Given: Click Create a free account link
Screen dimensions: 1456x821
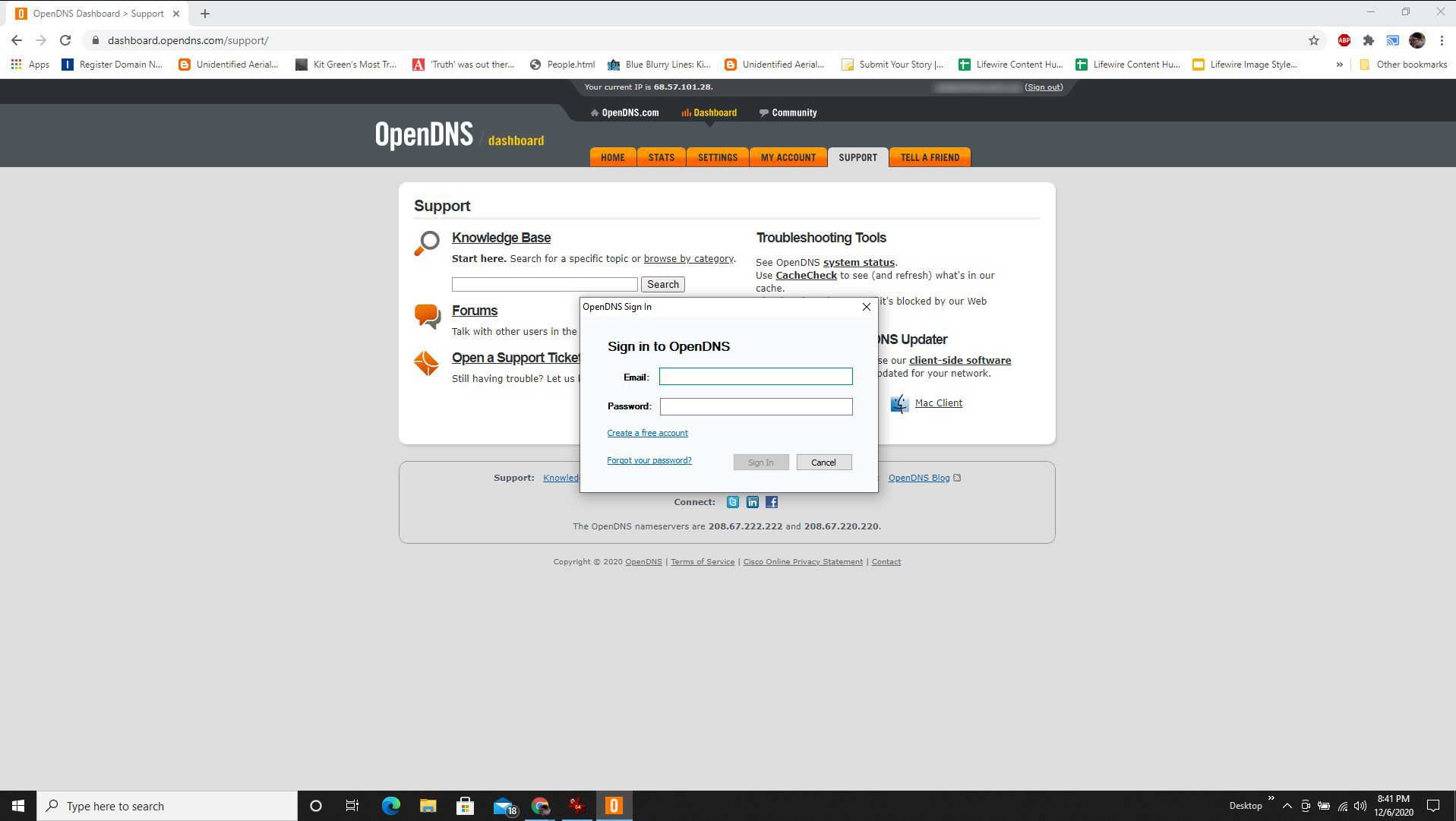Looking at the screenshot, I should tap(647, 433).
